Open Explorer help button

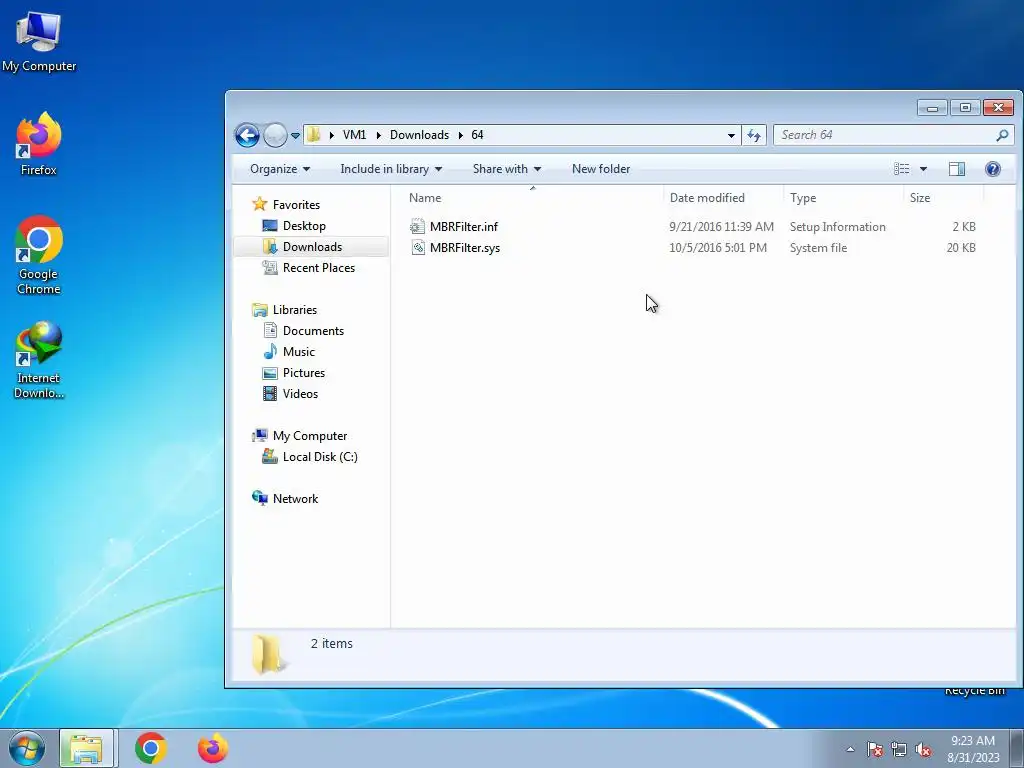point(993,169)
